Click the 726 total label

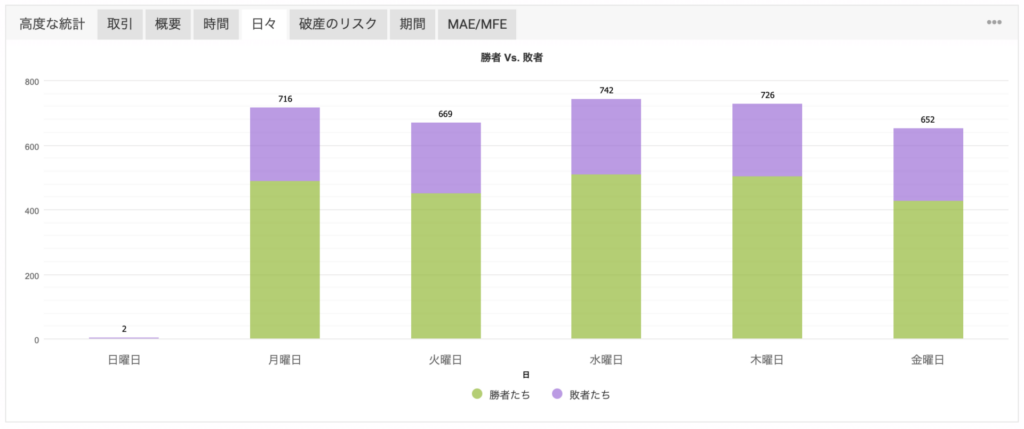pyautogui.click(x=767, y=95)
